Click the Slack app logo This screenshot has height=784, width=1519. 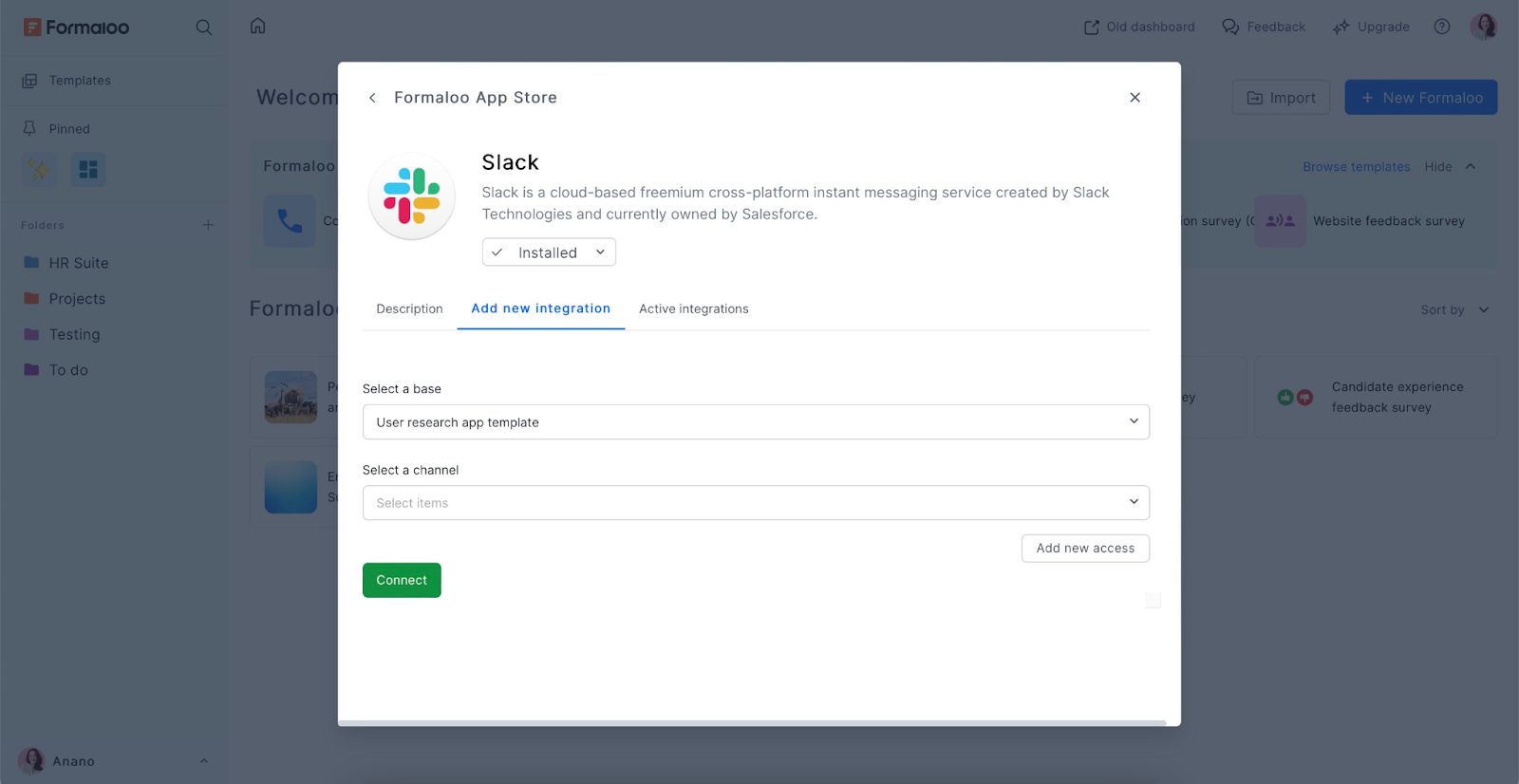(x=412, y=196)
